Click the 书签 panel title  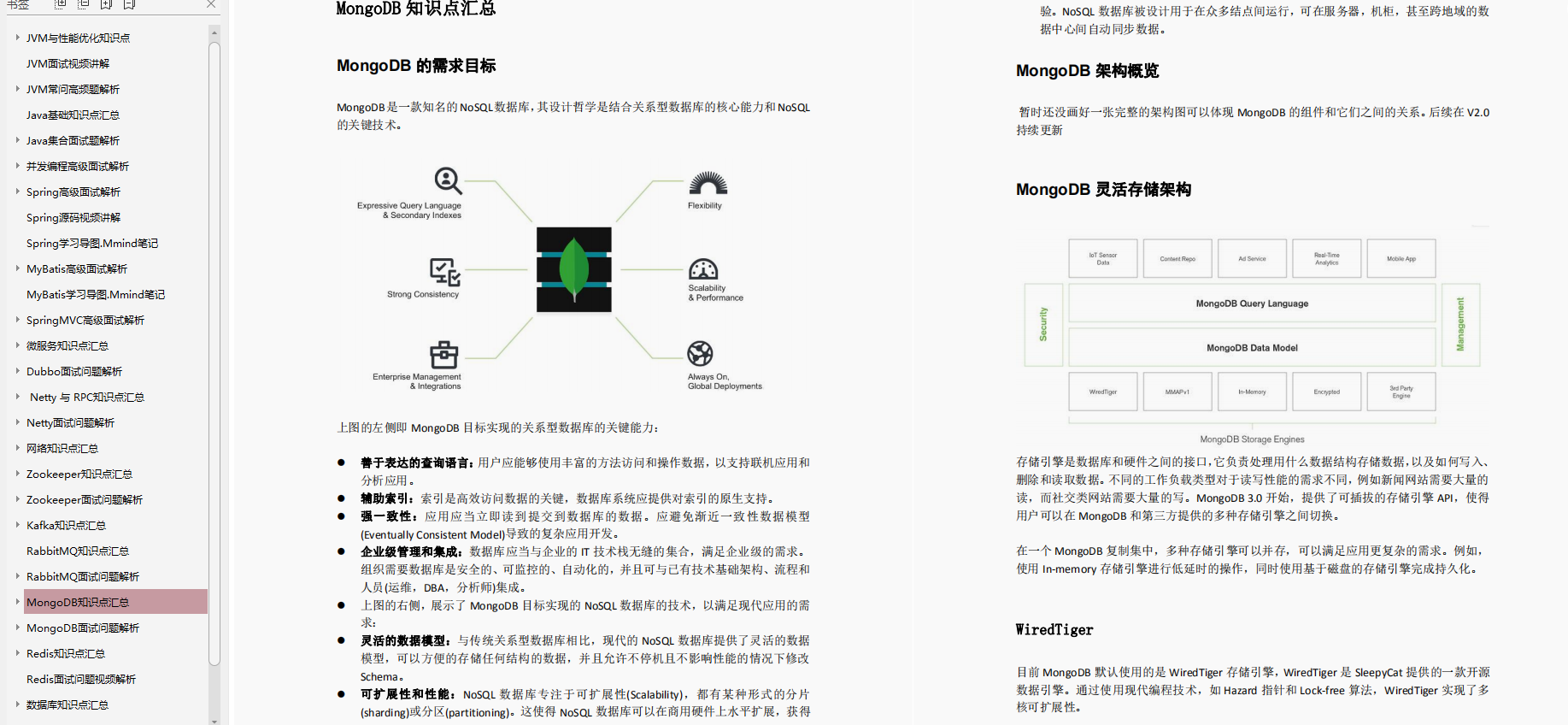[18, 4]
